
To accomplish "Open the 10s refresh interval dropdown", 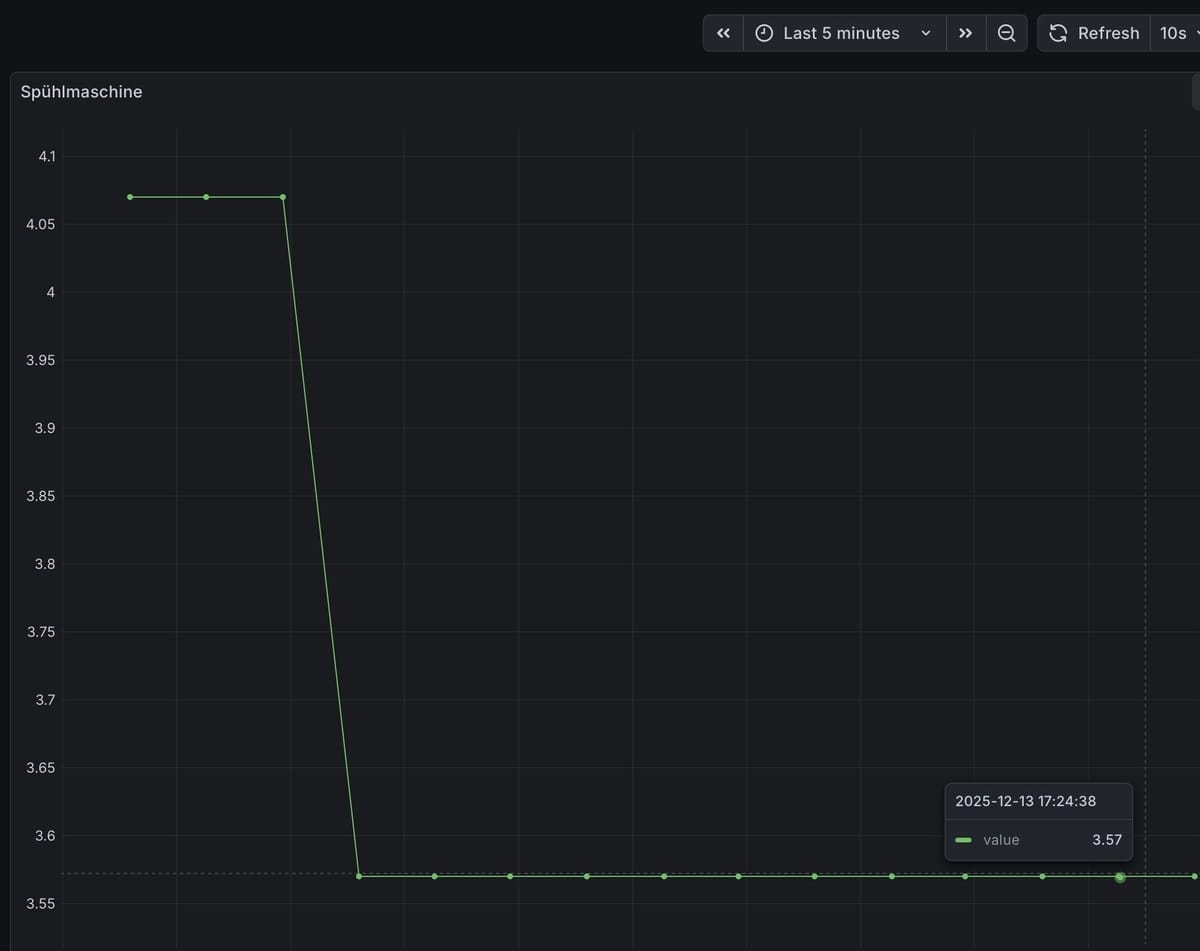I will coord(1176,33).
